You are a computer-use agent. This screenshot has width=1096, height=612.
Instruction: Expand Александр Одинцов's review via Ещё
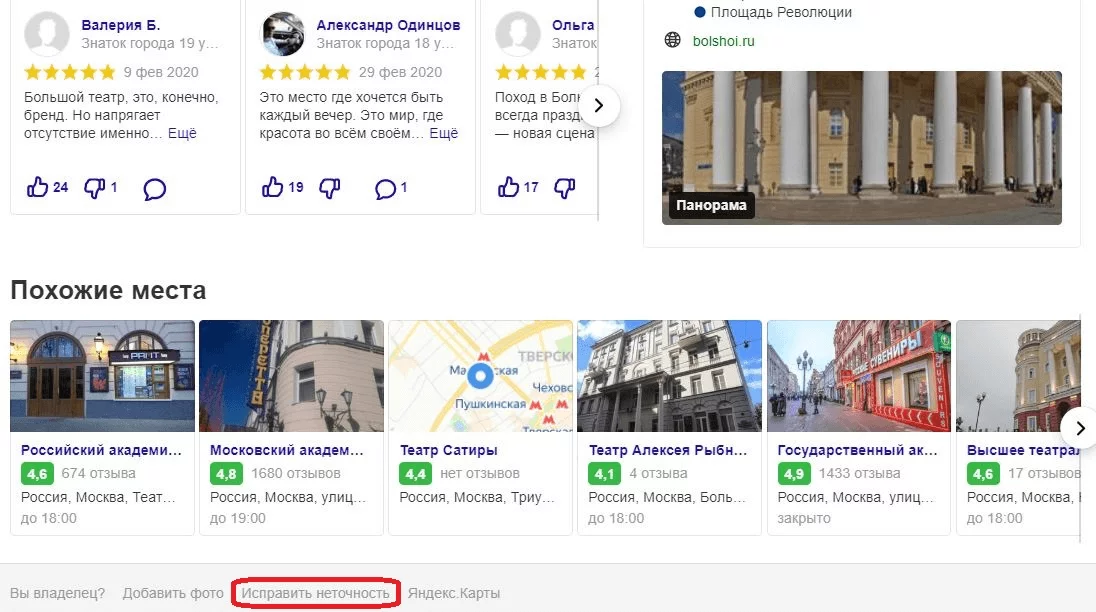click(443, 133)
